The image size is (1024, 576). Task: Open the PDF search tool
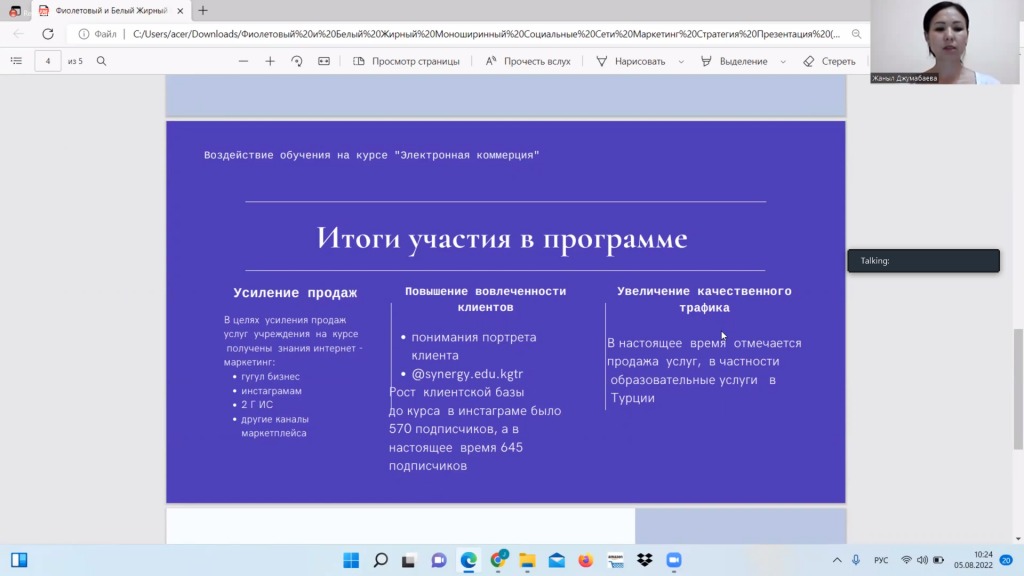[x=101, y=61]
